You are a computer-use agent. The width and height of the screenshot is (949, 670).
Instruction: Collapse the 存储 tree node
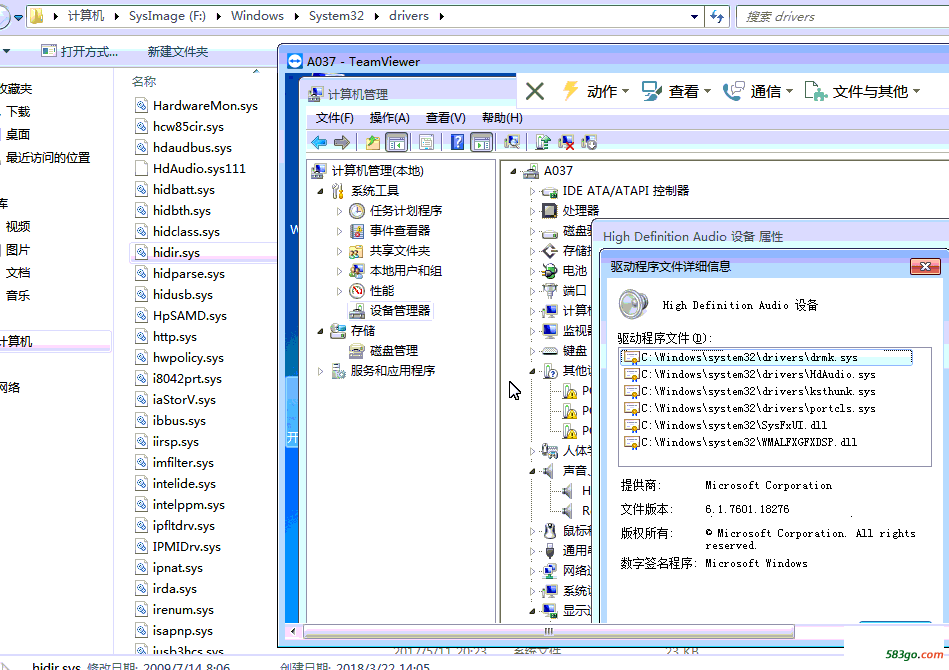321,331
